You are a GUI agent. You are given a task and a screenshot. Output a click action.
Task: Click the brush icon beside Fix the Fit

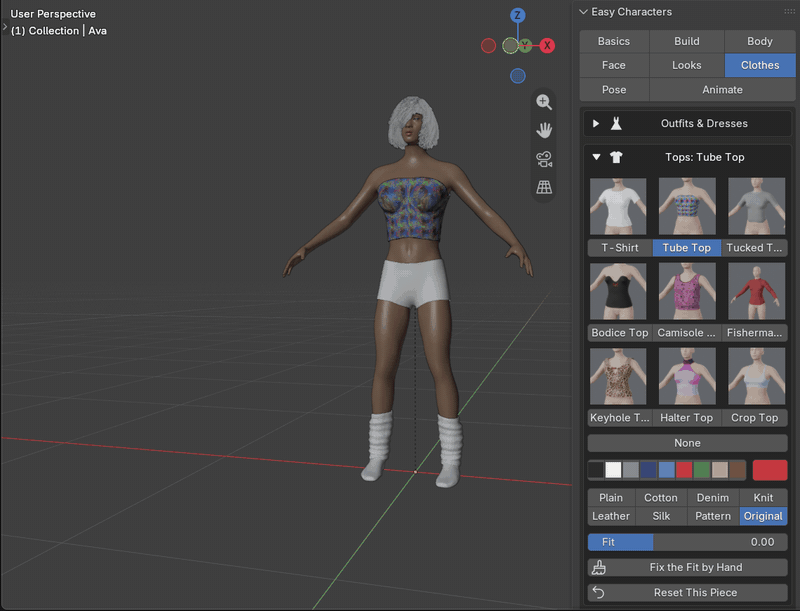(x=599, y=567)
